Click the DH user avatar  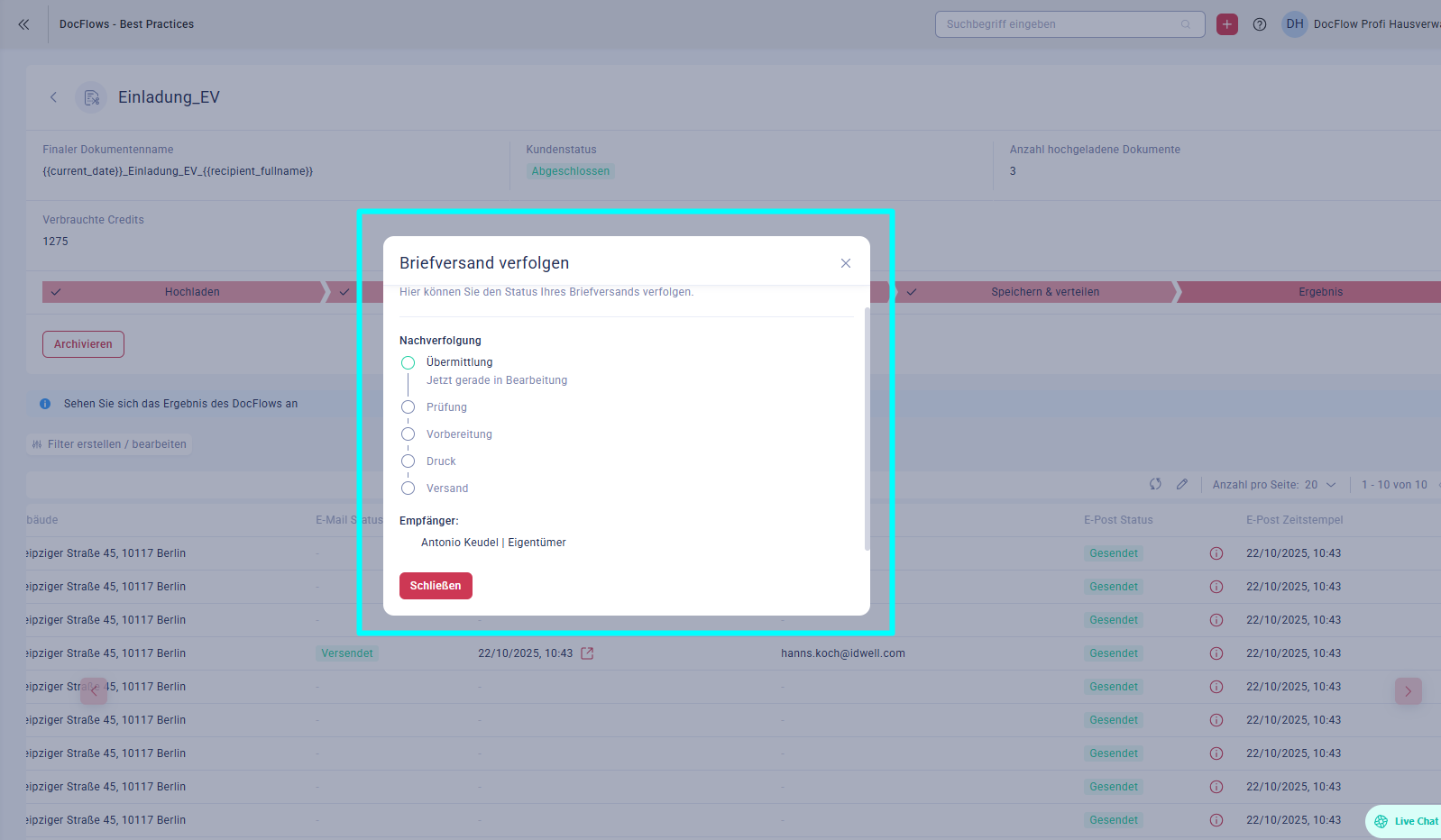pyautogui.click(x=1295, y=24)
